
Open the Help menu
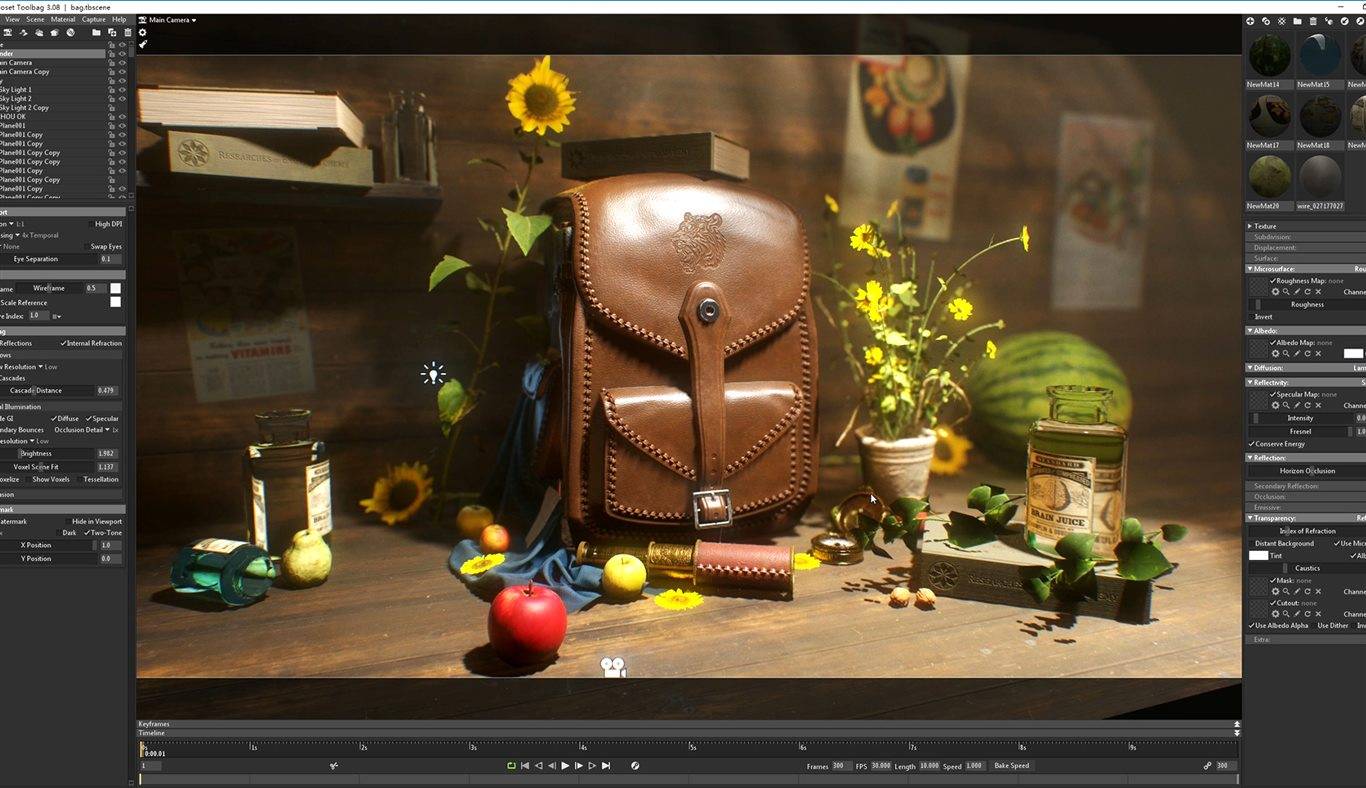[119, 19]
